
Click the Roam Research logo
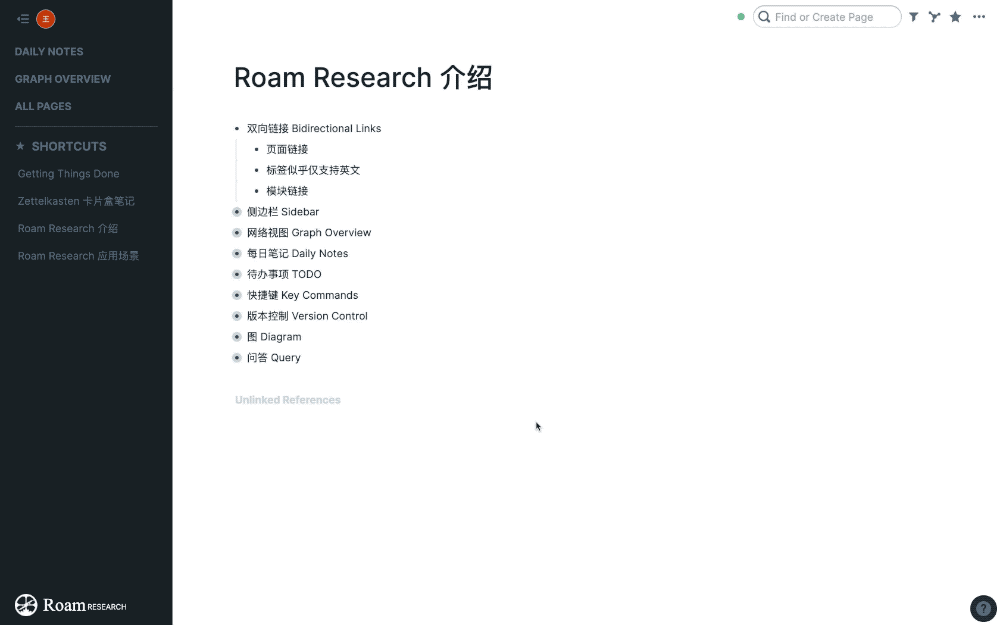tap(70, 605)
